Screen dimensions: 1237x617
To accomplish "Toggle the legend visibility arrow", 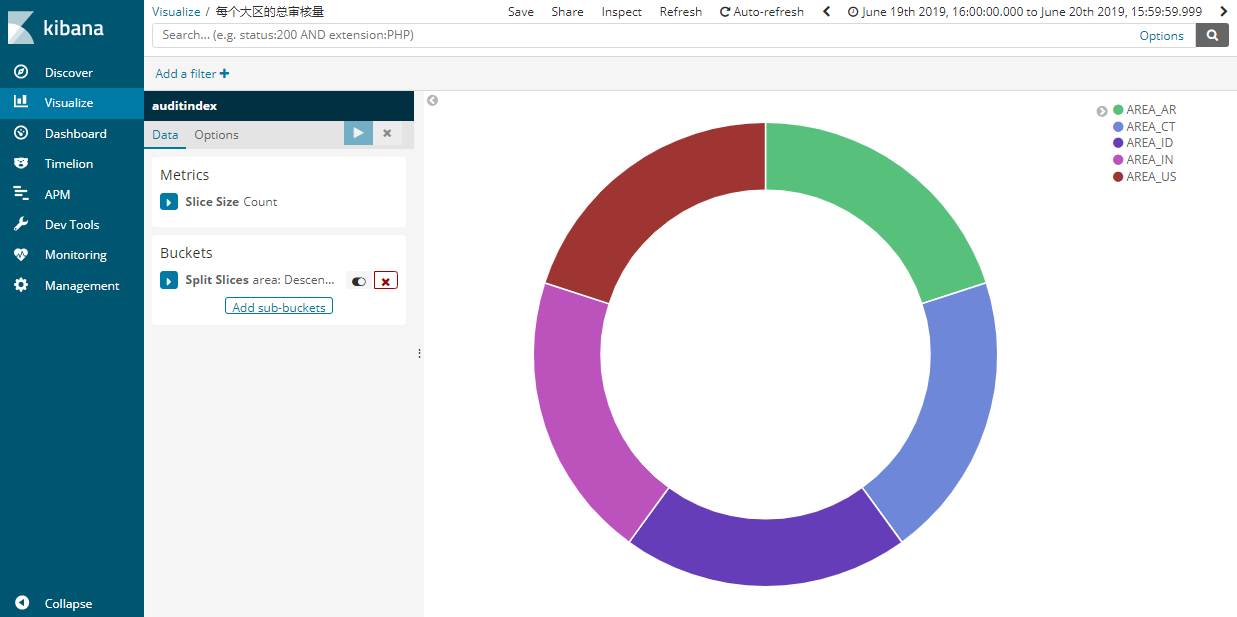I will [1102, 111].
